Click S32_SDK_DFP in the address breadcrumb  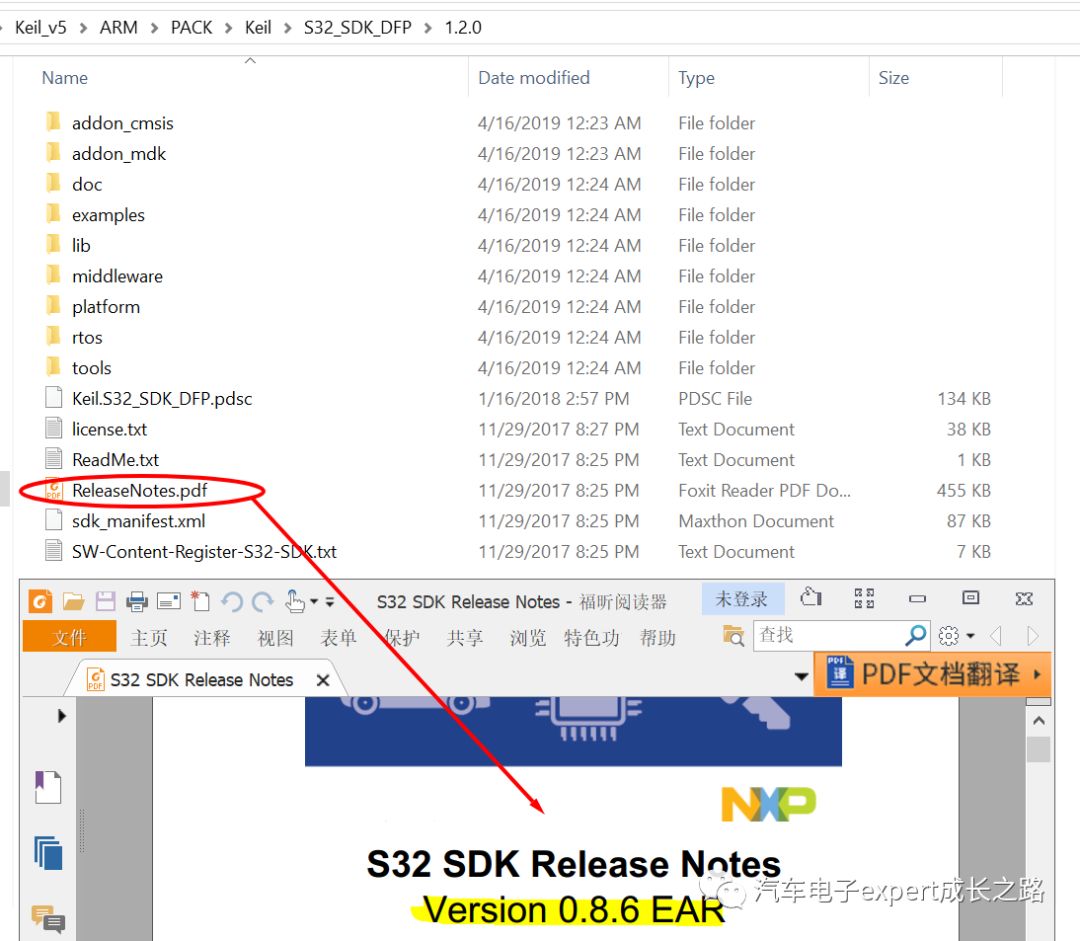tap(357, 28)
